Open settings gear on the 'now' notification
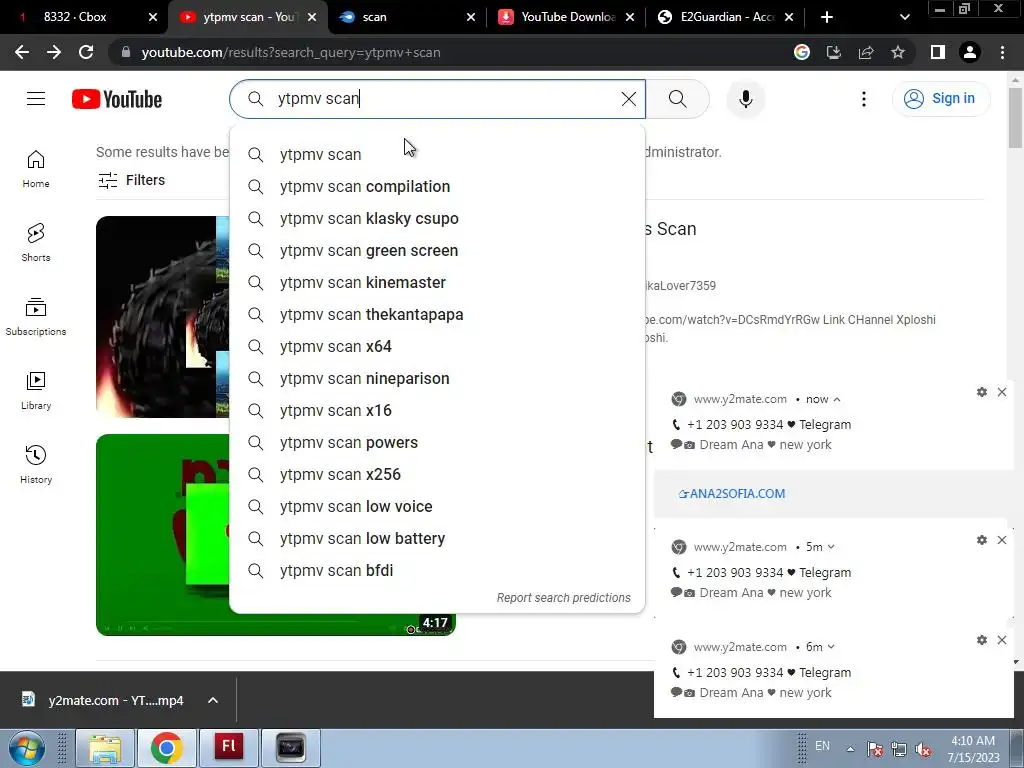The width and height of the screenshot is (1024, 768). [982, 392]
